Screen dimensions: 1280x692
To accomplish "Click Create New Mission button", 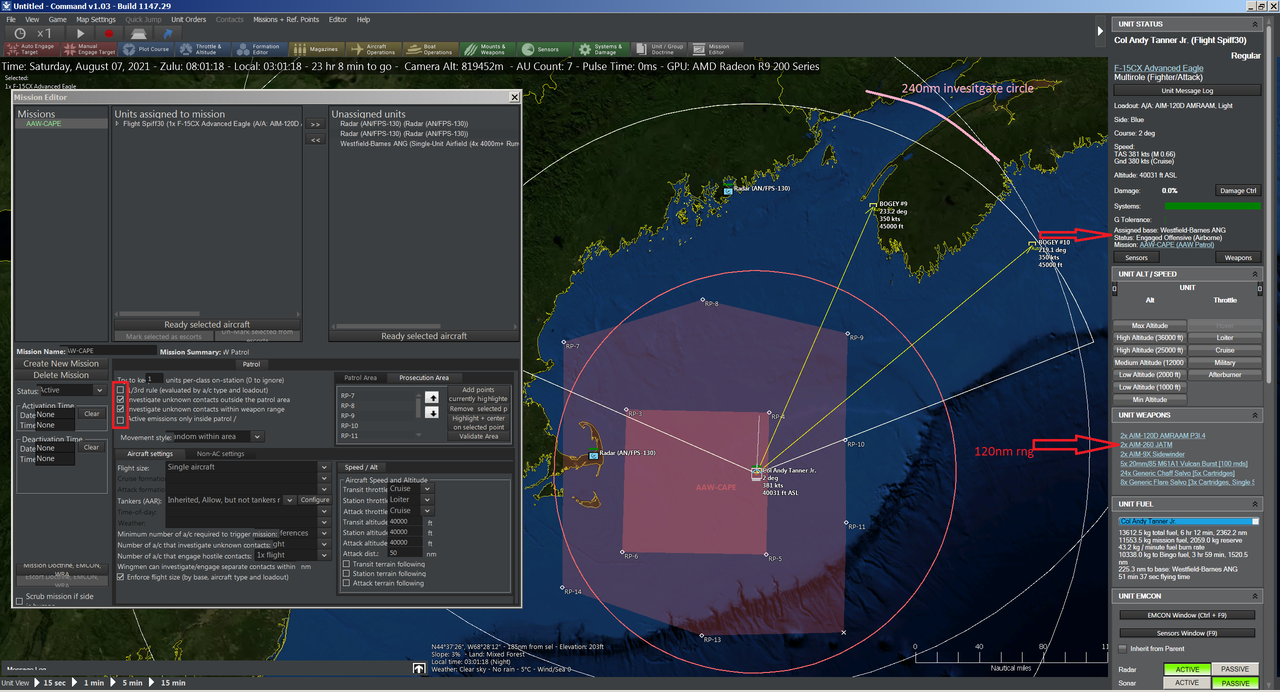I will (x=63, y=364).
